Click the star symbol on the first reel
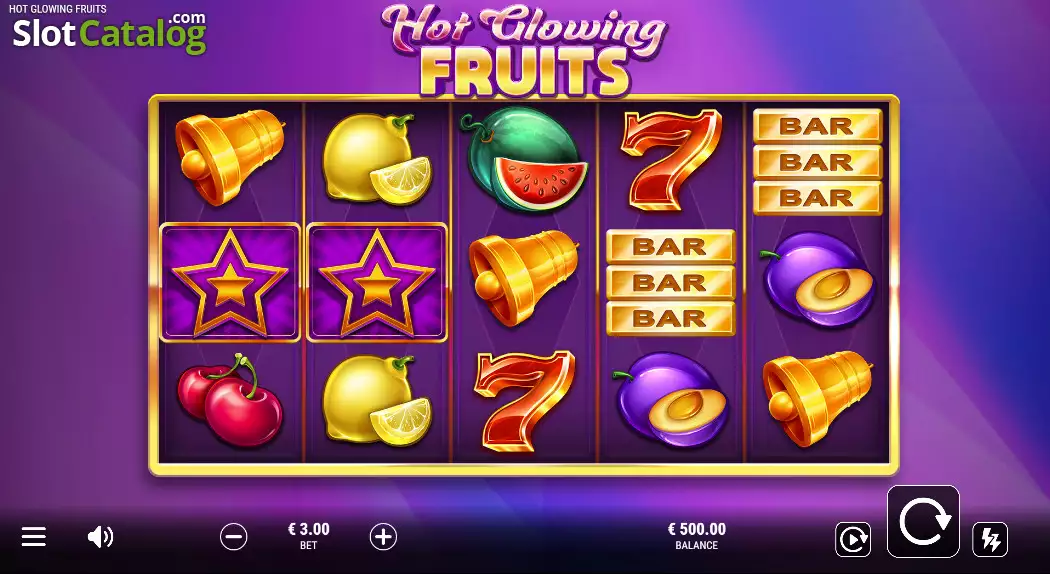1050x574 pixels. click(230, 282)
